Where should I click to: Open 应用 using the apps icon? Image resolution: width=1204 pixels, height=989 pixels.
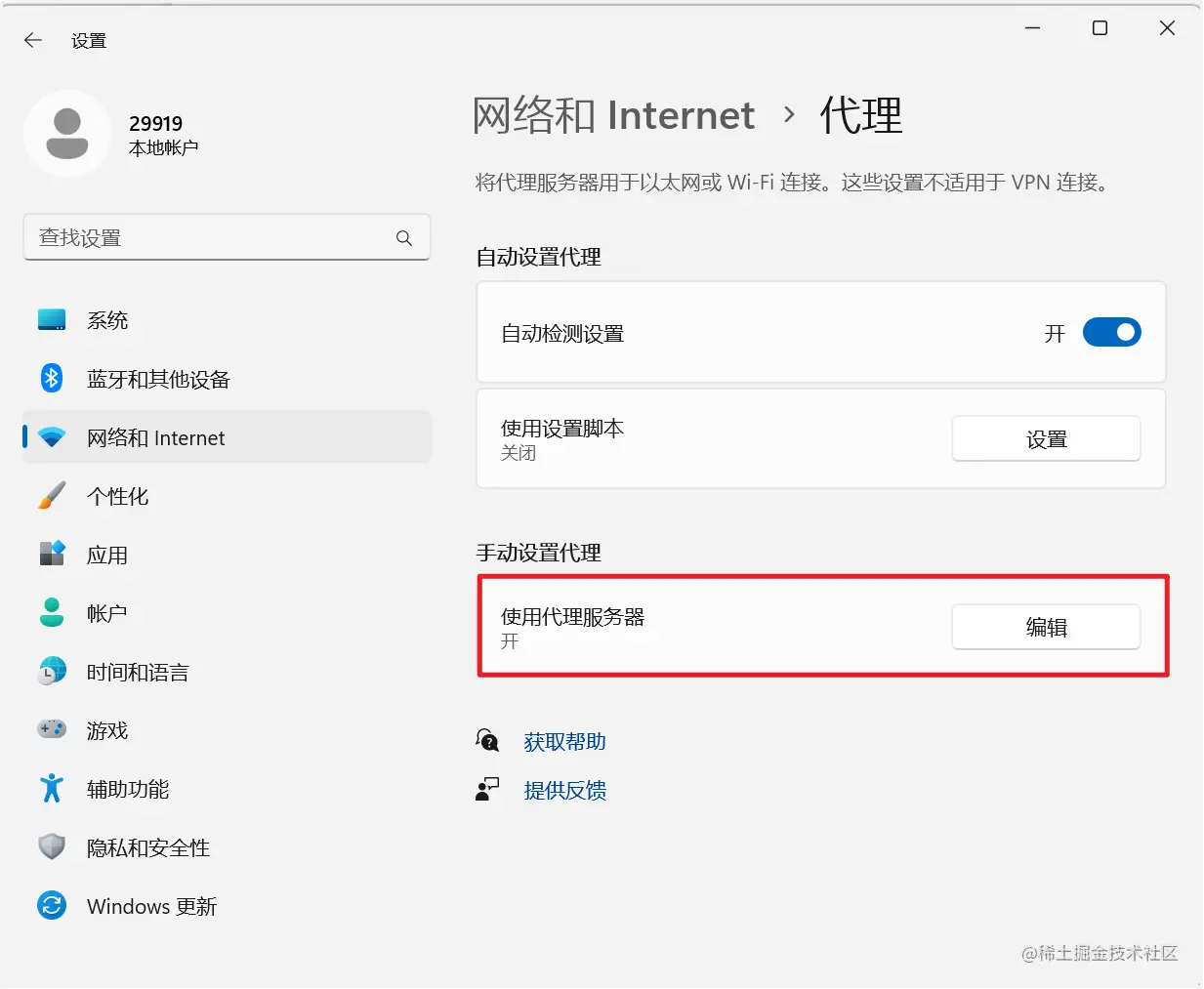[x=51, y=555]
